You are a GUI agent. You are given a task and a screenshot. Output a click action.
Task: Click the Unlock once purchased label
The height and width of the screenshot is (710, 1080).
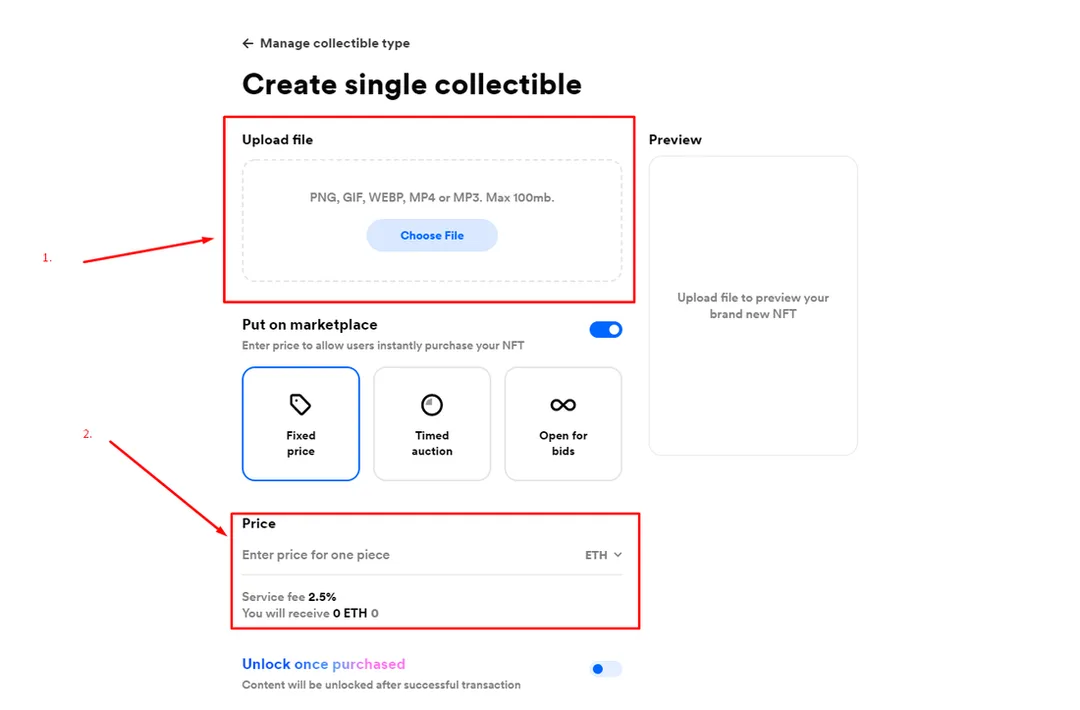click(x=324, y=664)
